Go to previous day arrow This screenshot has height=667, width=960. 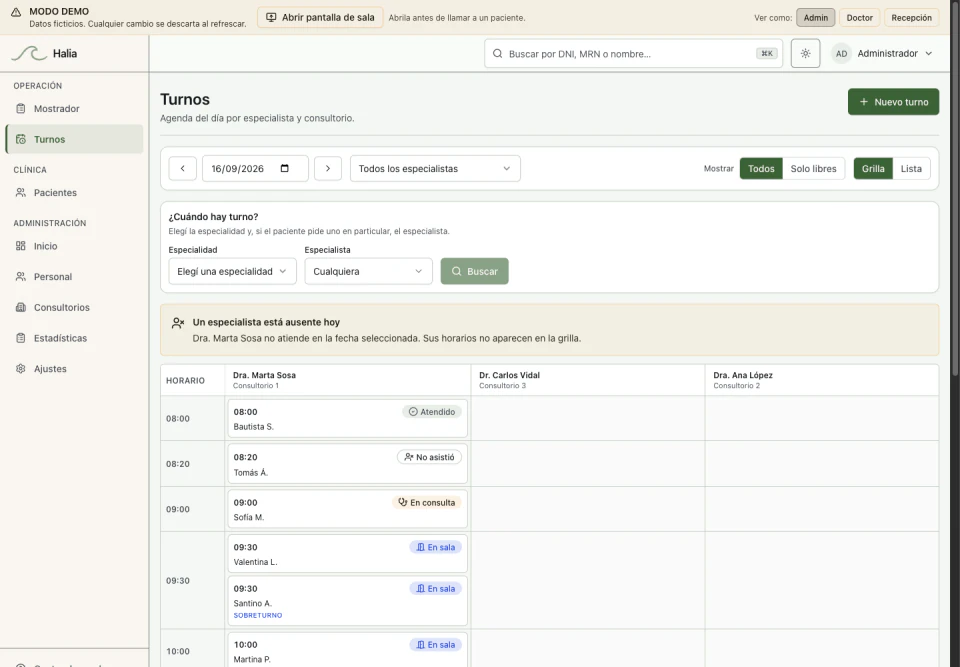[x=182, y=168]
